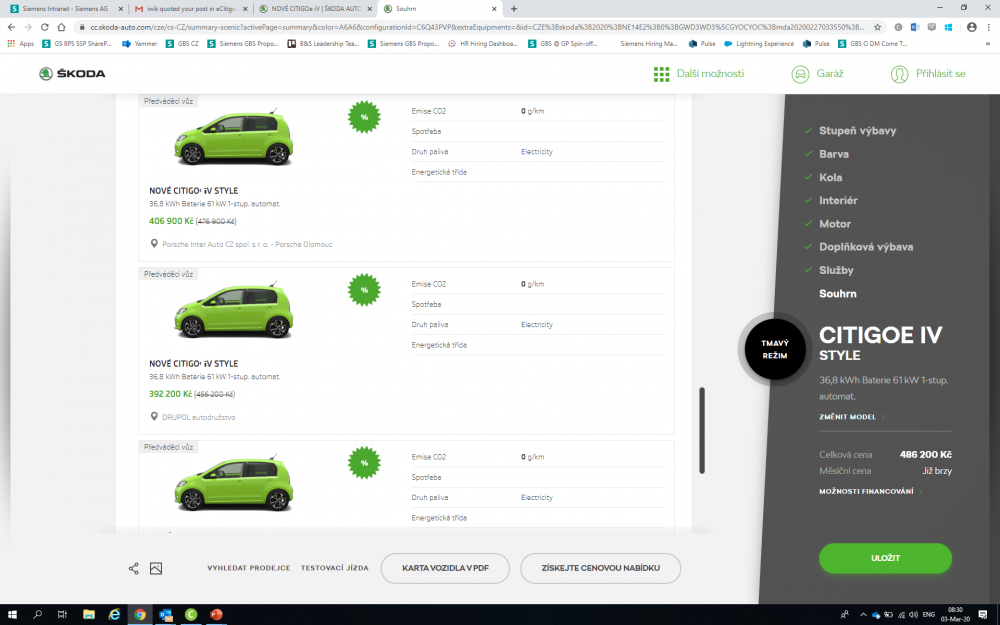
Task: Open File Explorer from taskbar
Action: [x=89, y=614]
